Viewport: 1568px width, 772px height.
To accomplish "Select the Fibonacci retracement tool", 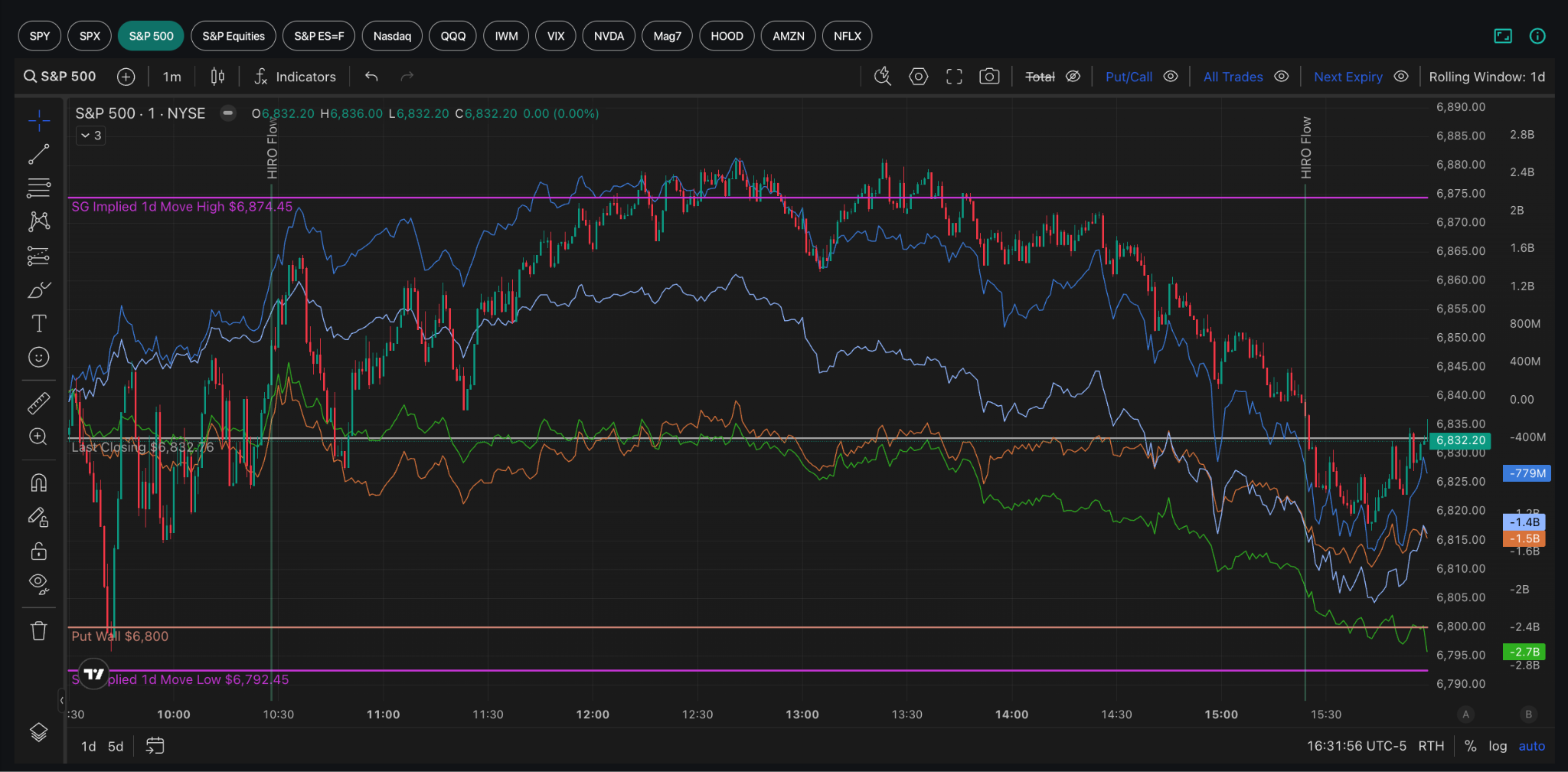I will coord(38,188).
